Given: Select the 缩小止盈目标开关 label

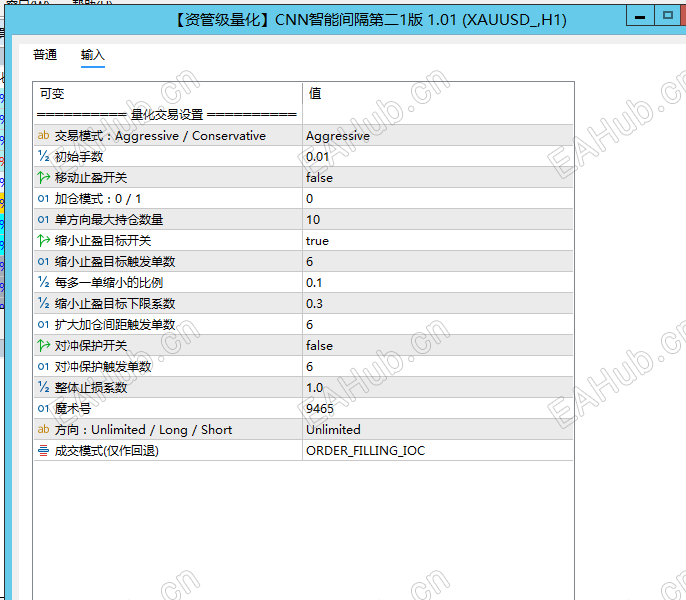Looking at the screenshot, I should pyautogui.click(x=103, y=241).
